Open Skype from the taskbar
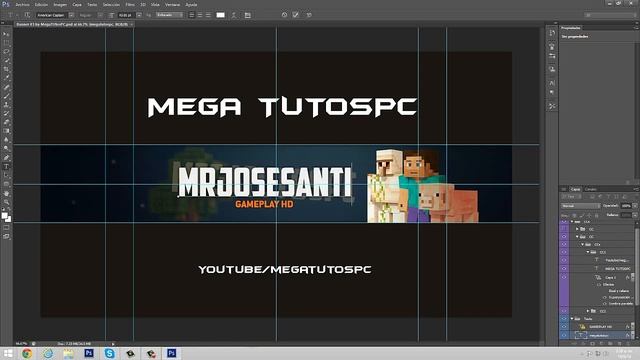Image resolution: width=640 pixels, height=360 pixels. click(x=109, y=353)
